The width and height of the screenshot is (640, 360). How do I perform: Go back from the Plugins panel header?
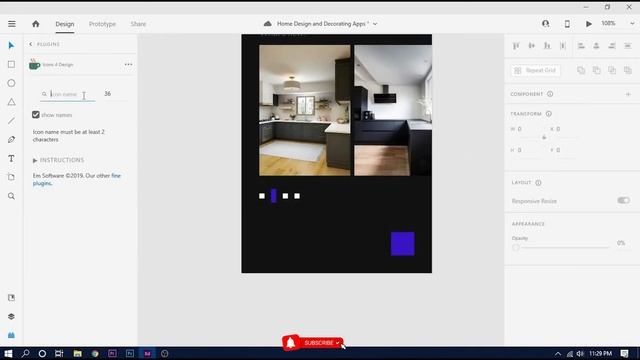point(31,44)
